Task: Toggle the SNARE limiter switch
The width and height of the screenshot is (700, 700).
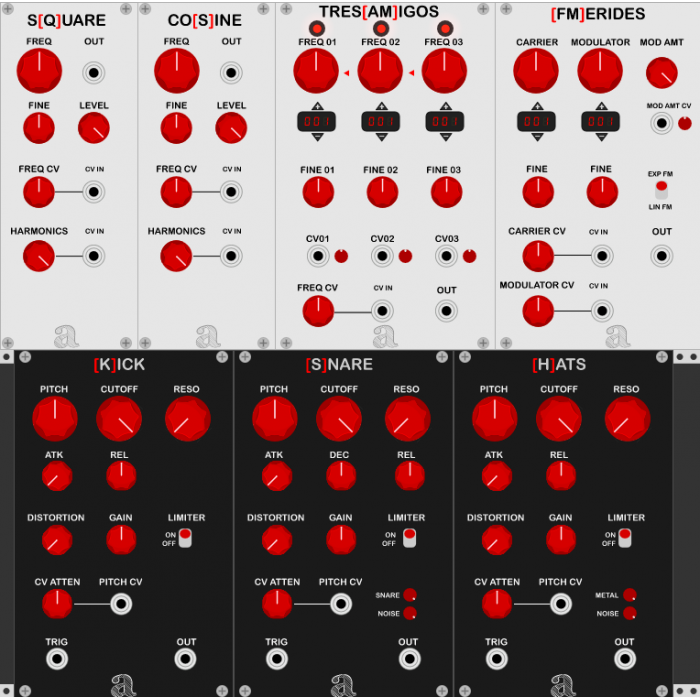Action: click(x=409, y=538)
